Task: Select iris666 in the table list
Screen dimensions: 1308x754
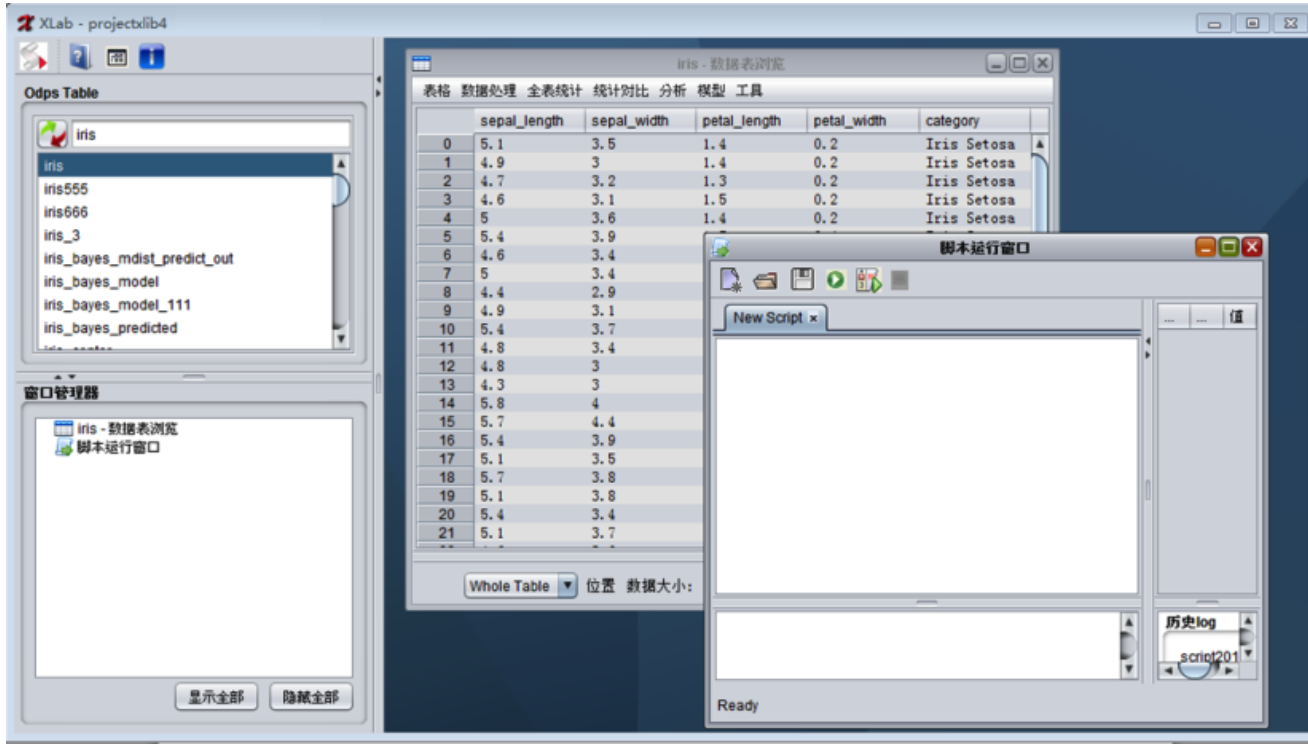Action: (x=184, y=212)
